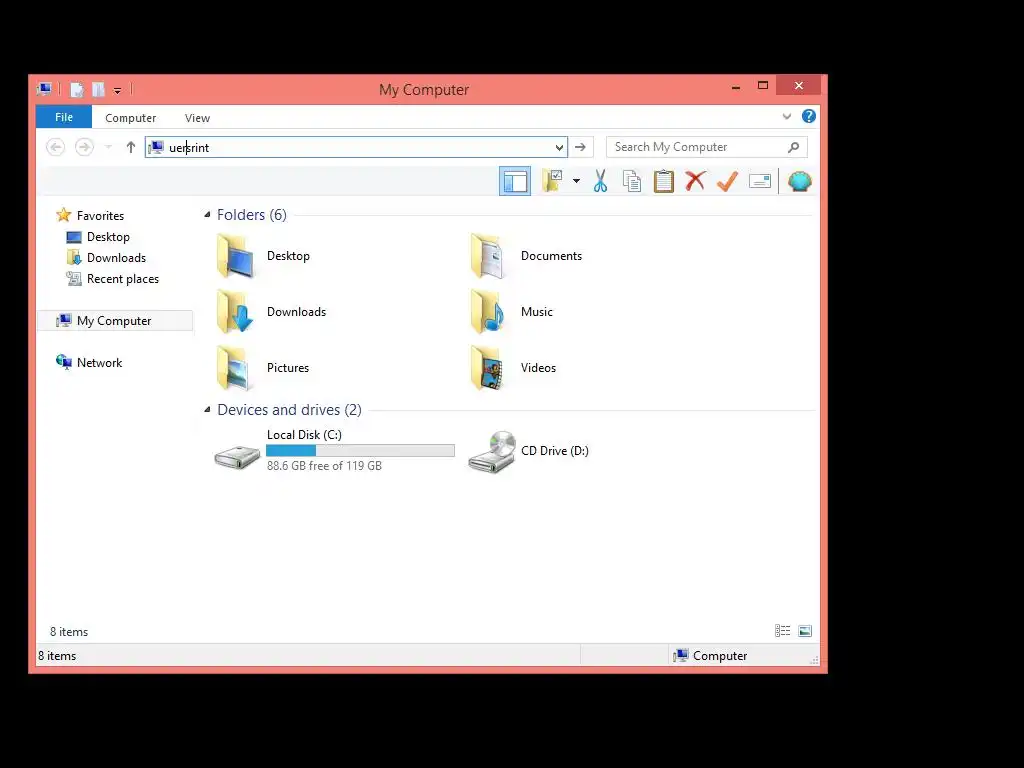Screen dimensions: 1024x768
Task: Click into the address bar text field
Action: 357,147
